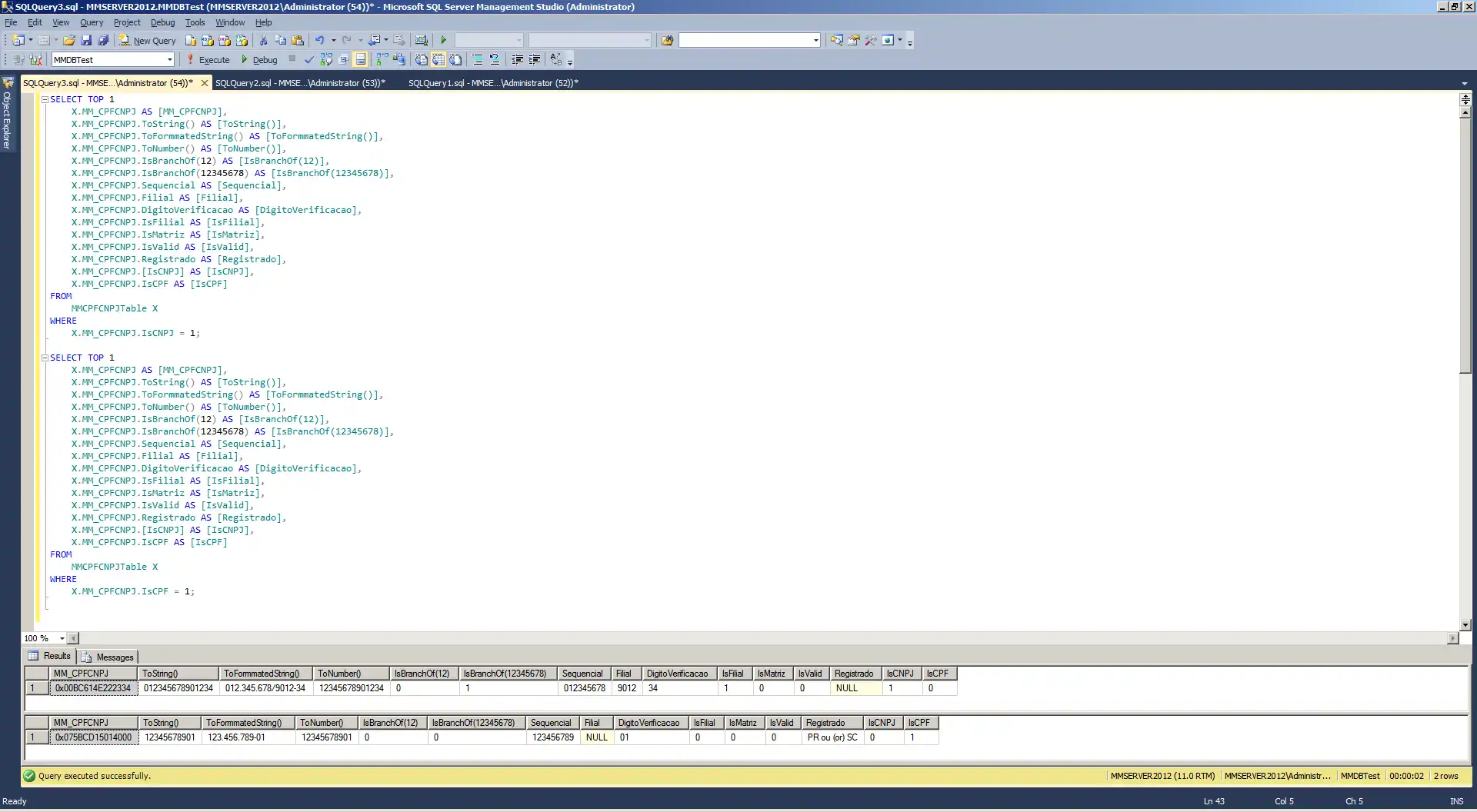Save the current query with Save icon
The height and width of the screenshot is (812, 1477).
click(x=86, y=41)
